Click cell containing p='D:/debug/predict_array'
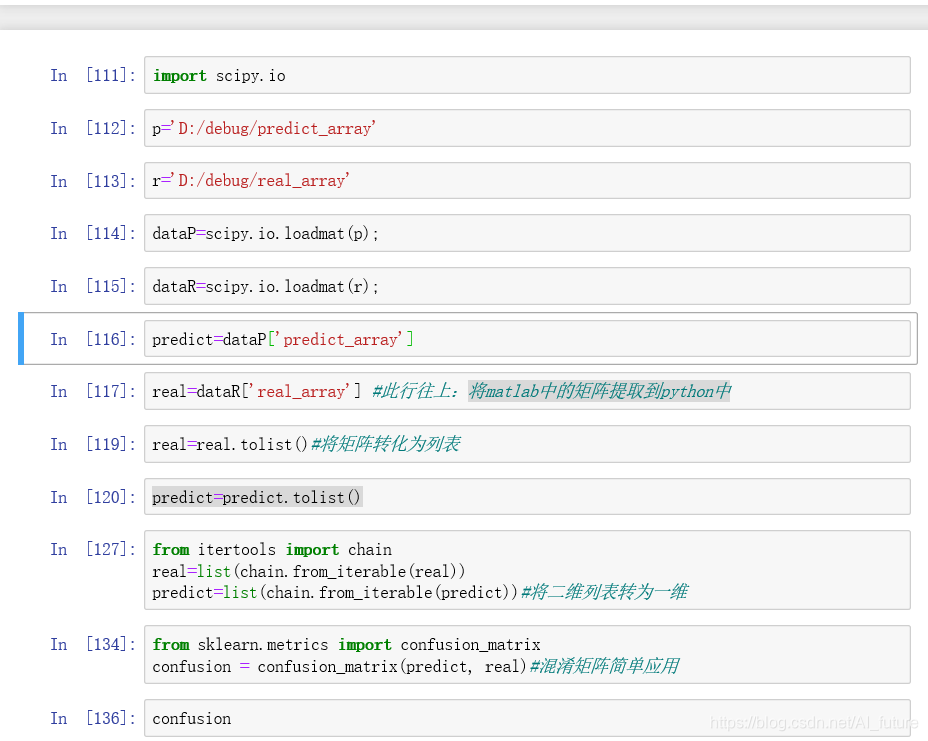Image resolution: width=928 pixels, height=741 pixels. pos(527,128)
